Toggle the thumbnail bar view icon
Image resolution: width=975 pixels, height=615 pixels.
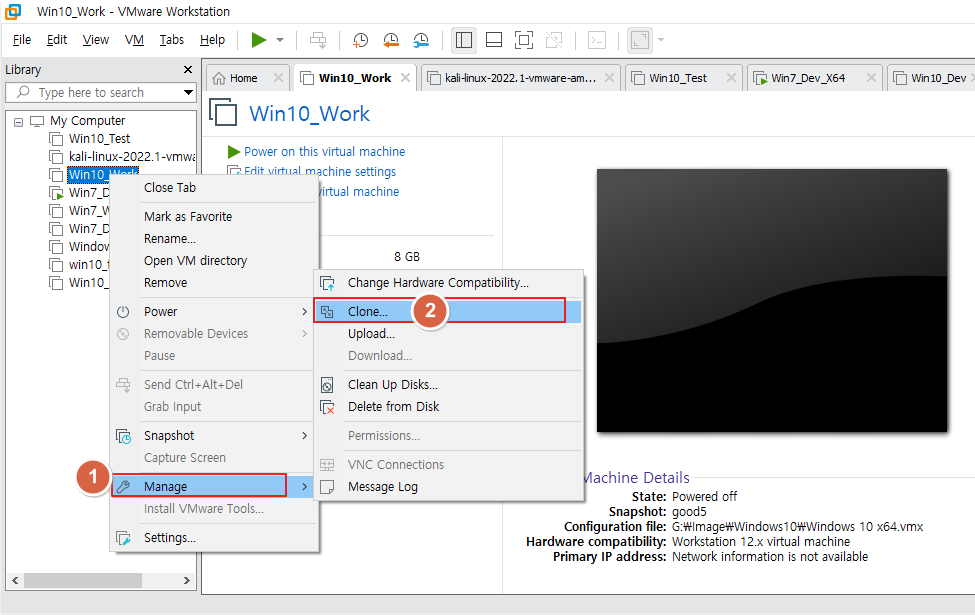tap(494, 40)
